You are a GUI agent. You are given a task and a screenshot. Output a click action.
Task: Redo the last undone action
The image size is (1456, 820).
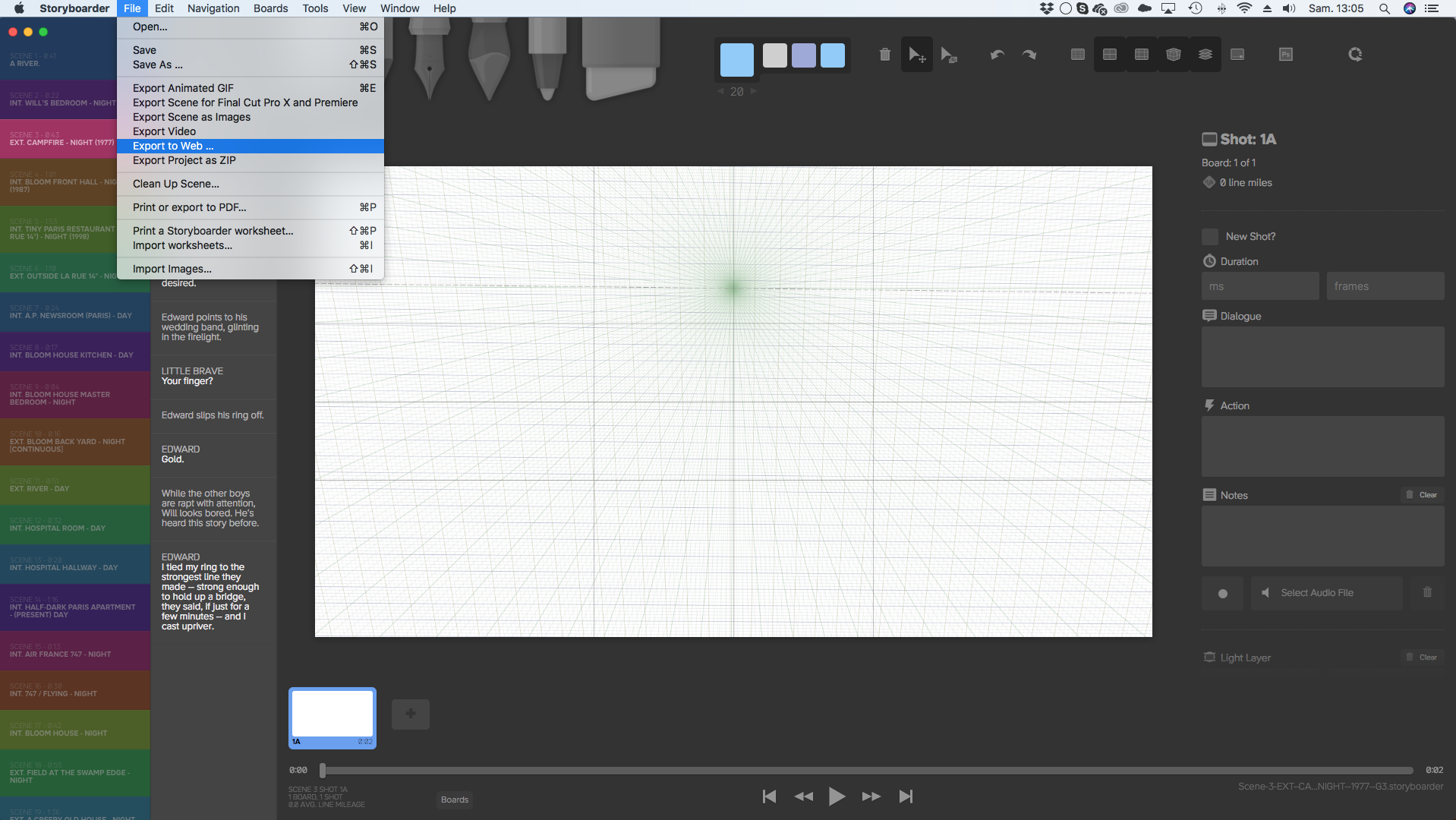(1029, 55)
